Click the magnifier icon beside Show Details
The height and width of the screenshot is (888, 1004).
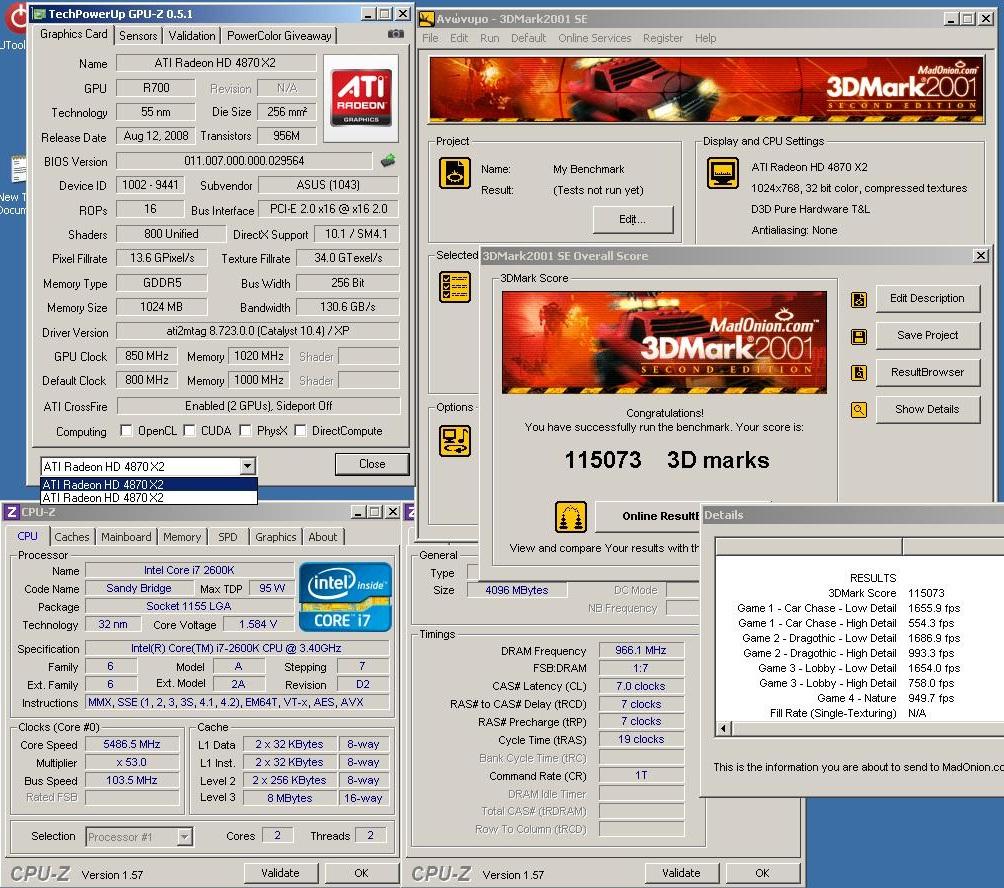click(x=859, y=410)
